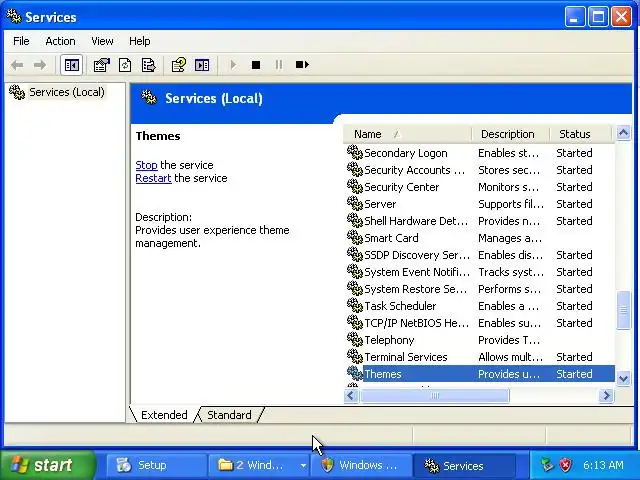Click gear icon beside Smart Card
This screenshot has height=480, width=640.
click(355, 238)
